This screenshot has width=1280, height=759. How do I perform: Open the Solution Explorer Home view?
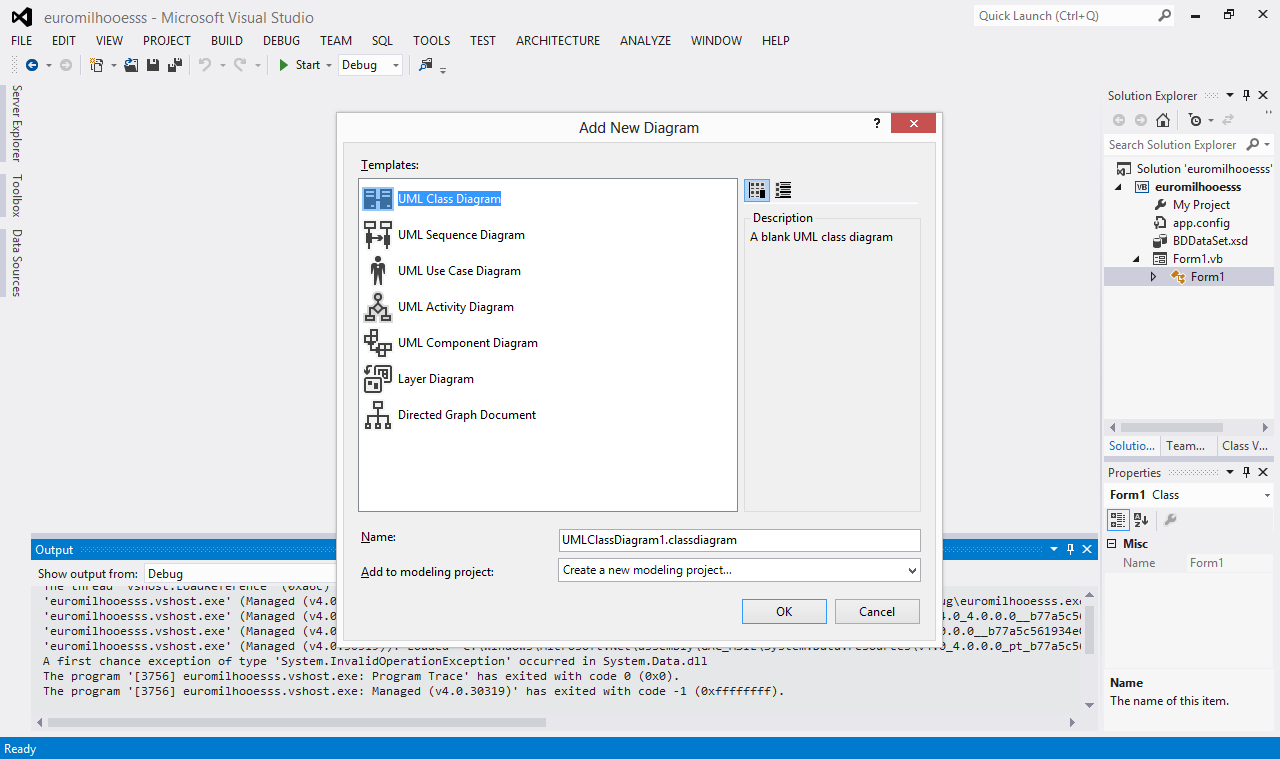coord(1162,120)
